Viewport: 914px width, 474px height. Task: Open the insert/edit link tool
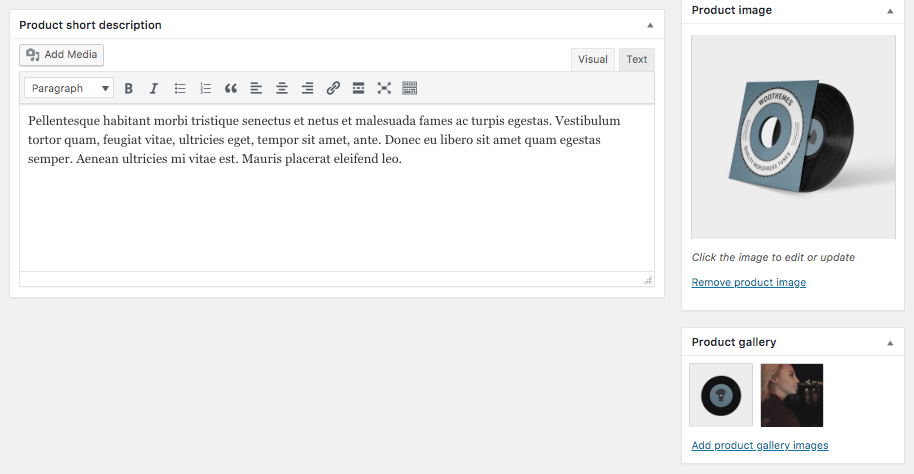333,88
